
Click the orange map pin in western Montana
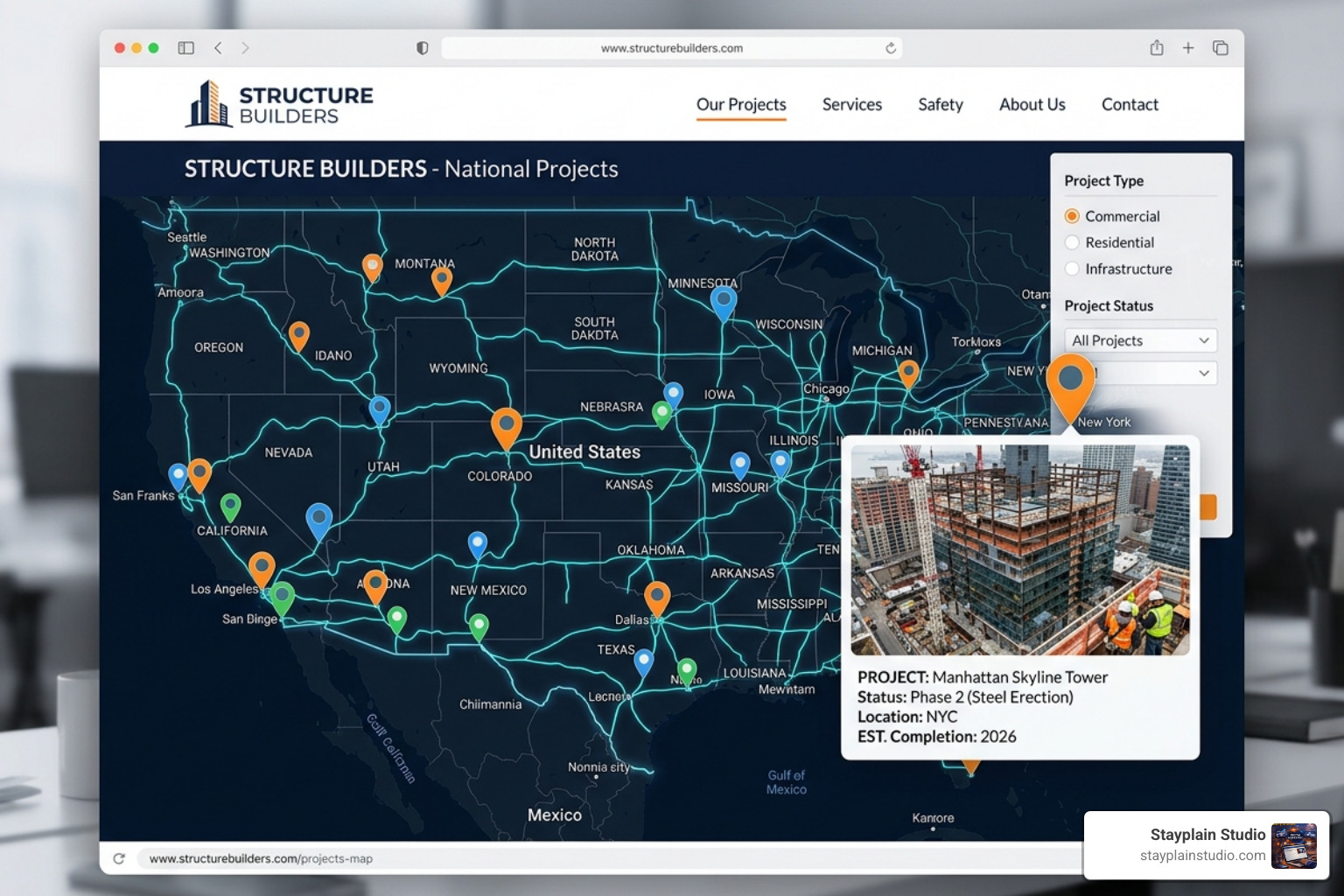click(373, 268)
